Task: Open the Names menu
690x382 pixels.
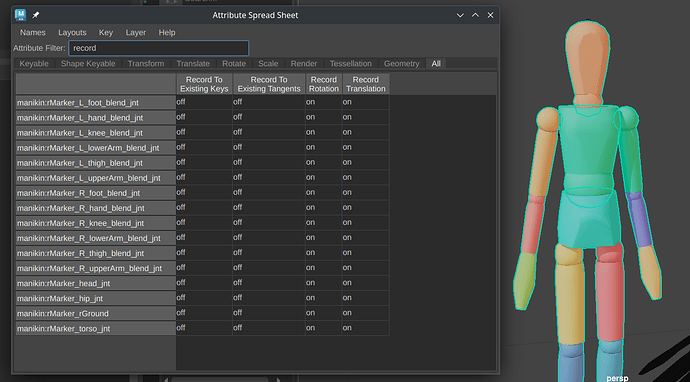Action: [33, 33]
